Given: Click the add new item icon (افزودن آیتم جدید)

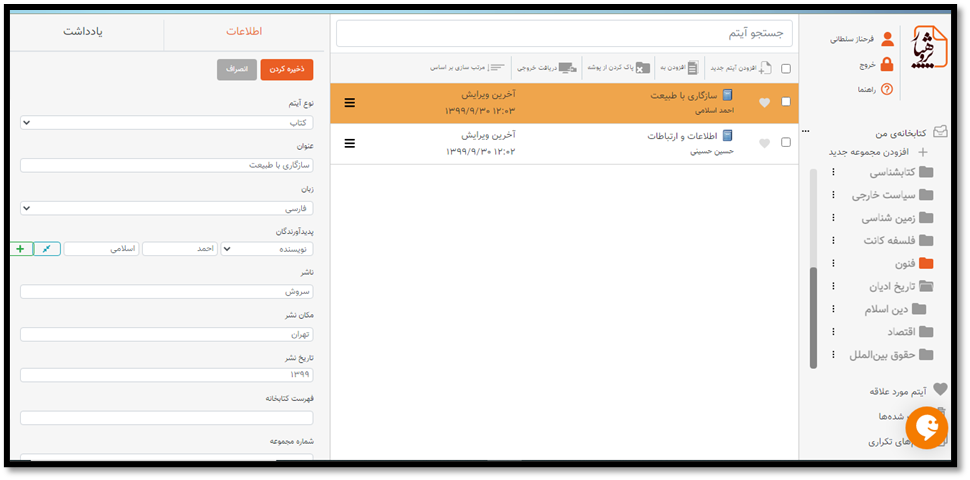Looking at the screenshot, I should (763, 68).
